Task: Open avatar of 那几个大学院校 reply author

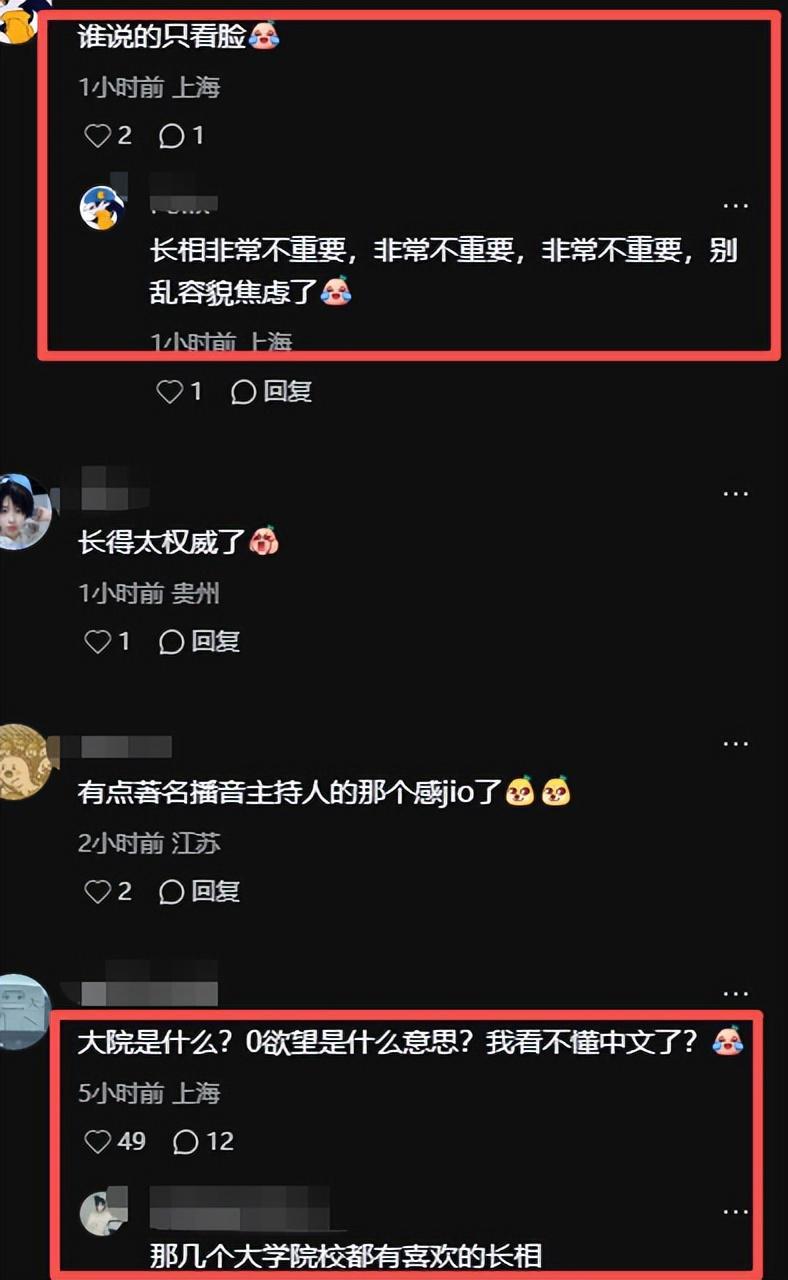Action: (103, 1212)
